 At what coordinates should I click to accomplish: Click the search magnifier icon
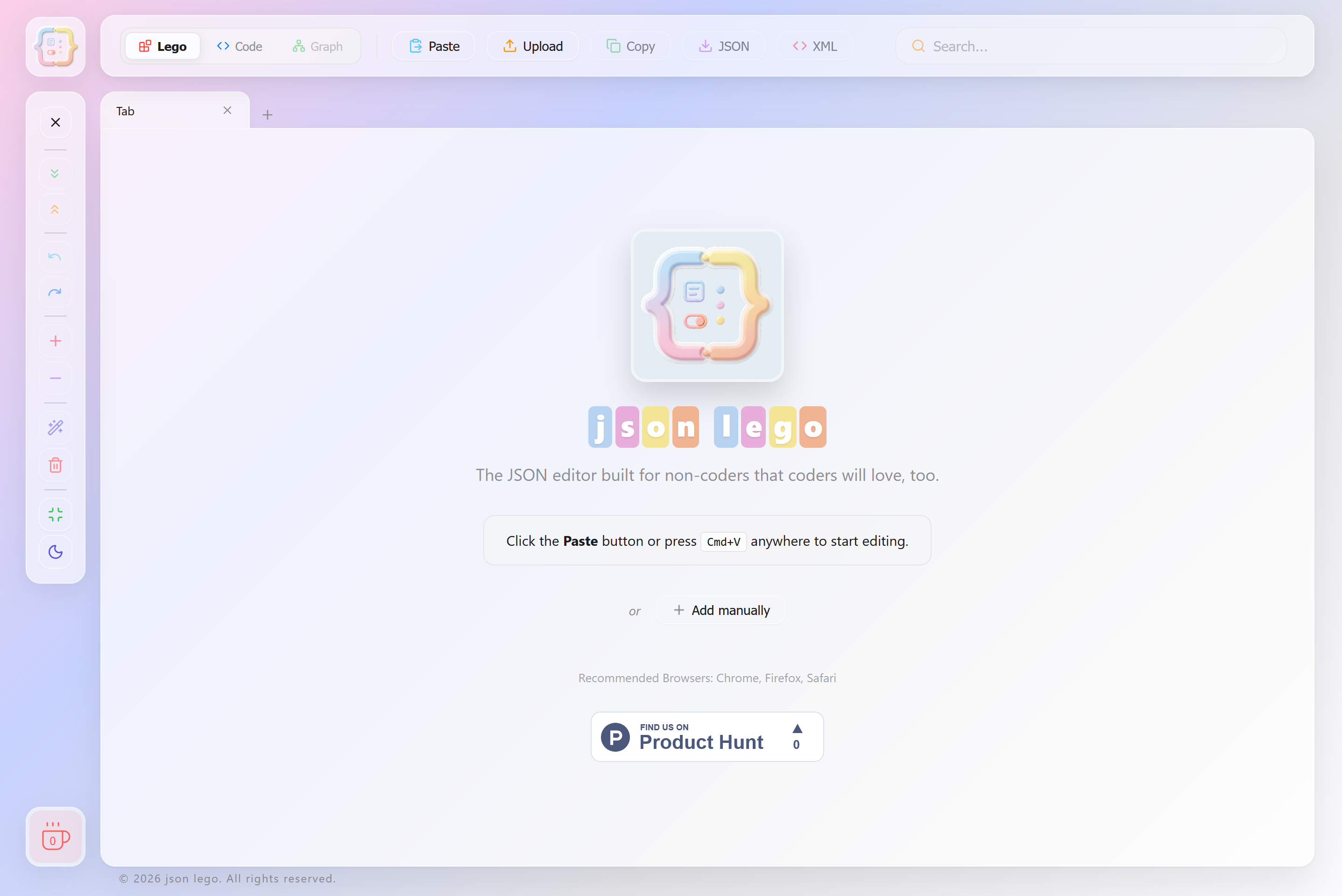918,46
